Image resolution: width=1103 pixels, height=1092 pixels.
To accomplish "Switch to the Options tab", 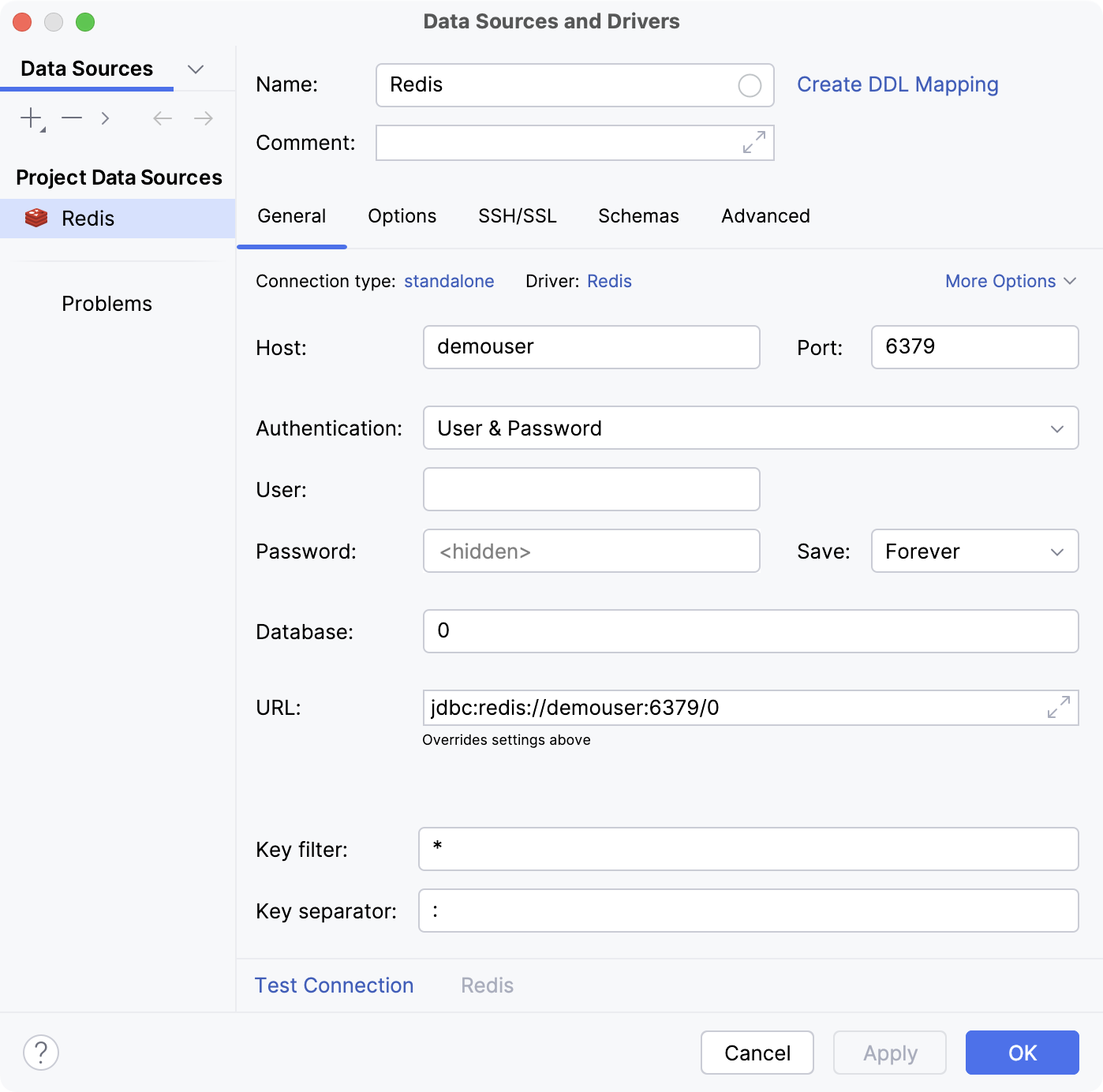I will click(402, 215).
